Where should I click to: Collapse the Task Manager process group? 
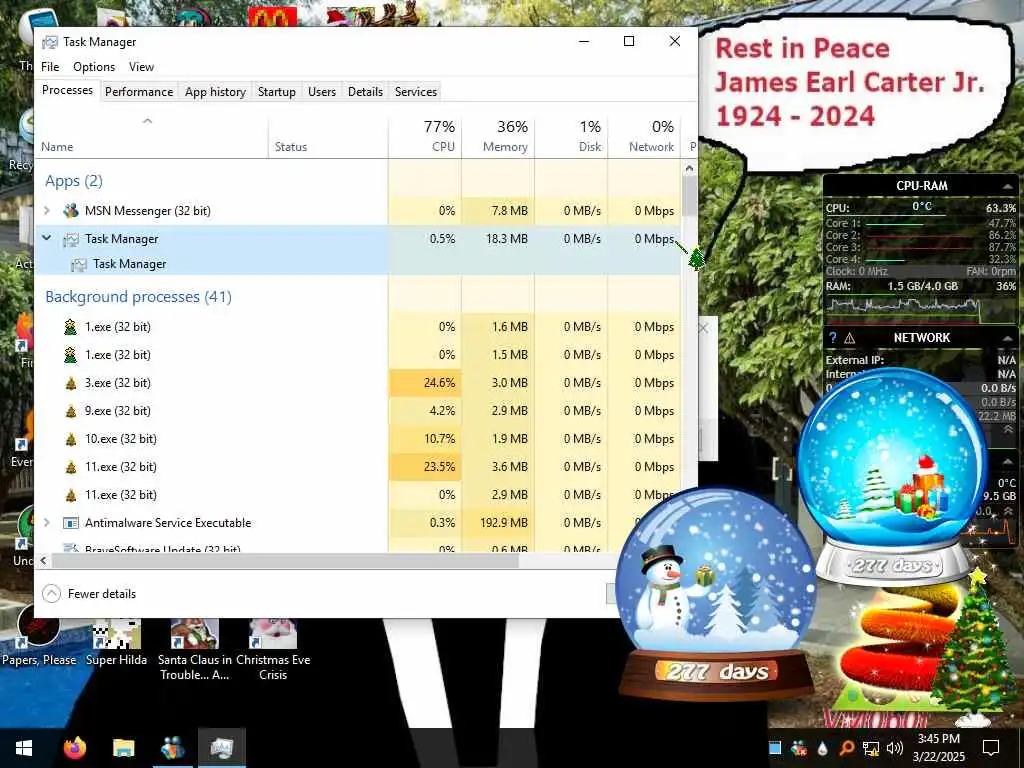click(x=46, y=238)
